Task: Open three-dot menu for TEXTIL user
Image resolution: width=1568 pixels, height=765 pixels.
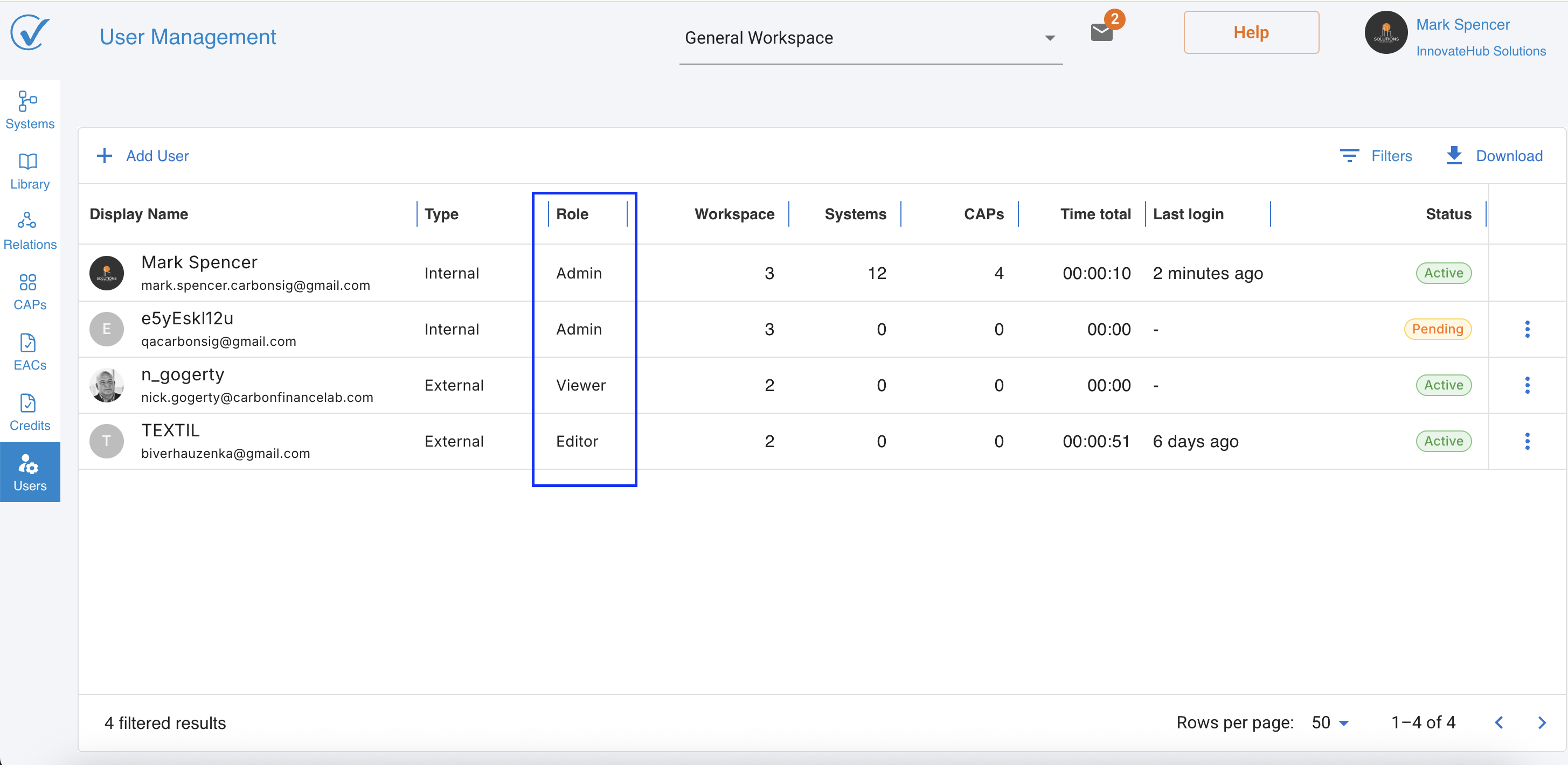Action: 1527,441
